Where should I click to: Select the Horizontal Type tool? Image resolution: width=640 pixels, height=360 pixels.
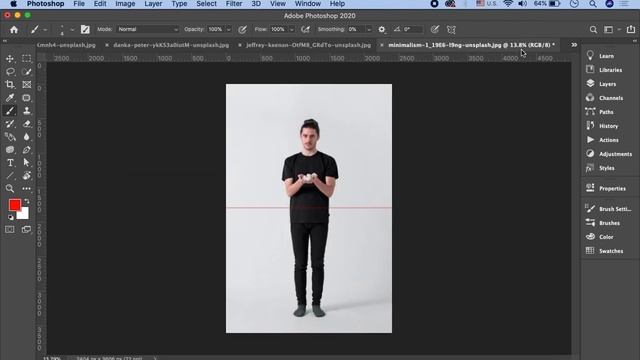(10, 163)
